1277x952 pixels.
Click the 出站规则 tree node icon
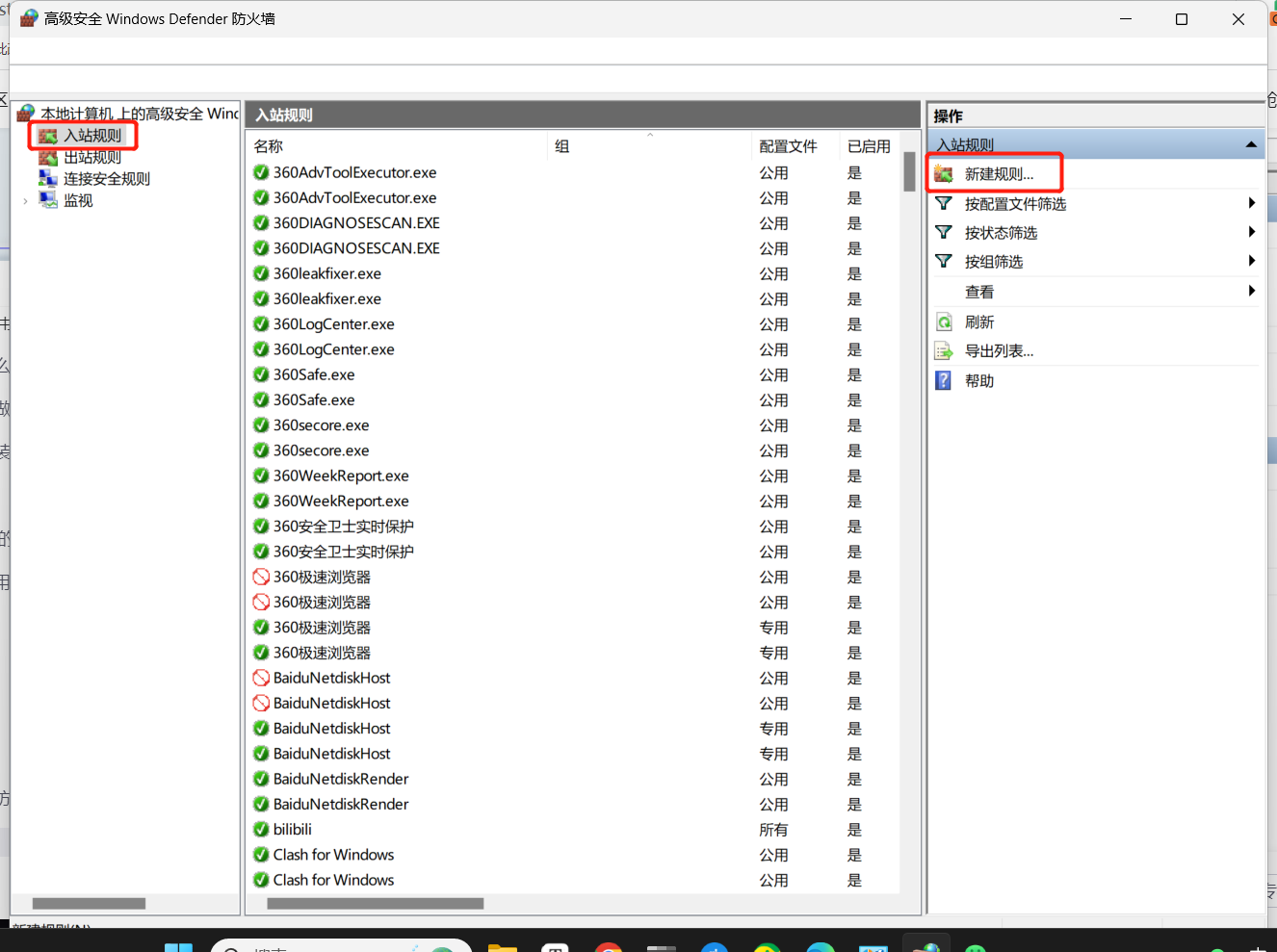(x=48, y=158)
